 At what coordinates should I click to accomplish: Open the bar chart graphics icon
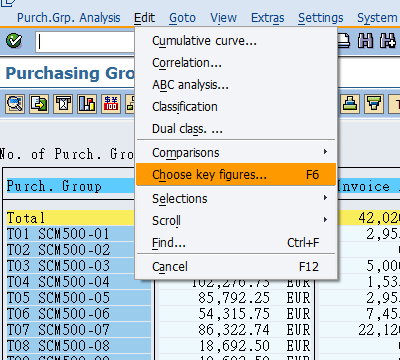click(87, 104)
